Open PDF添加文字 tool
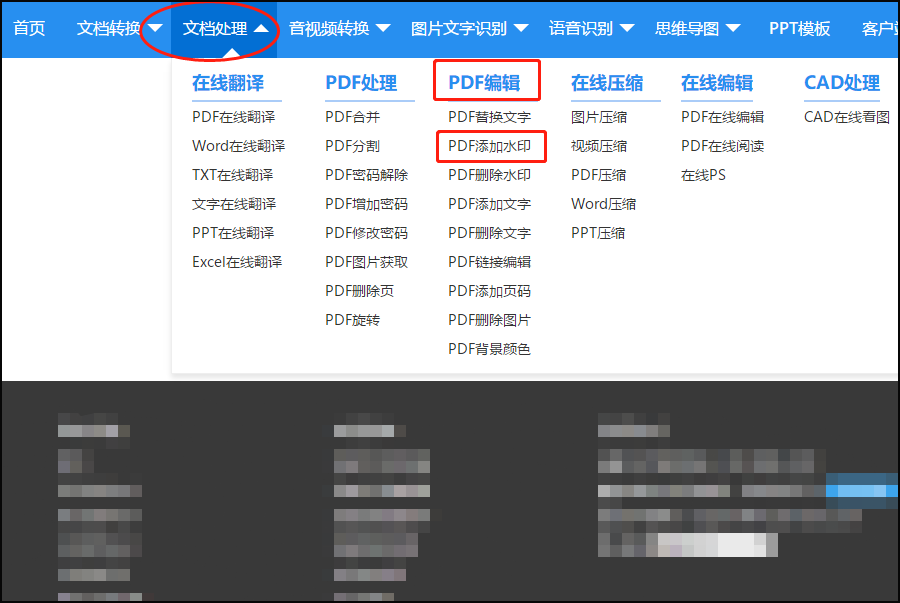 490,204
